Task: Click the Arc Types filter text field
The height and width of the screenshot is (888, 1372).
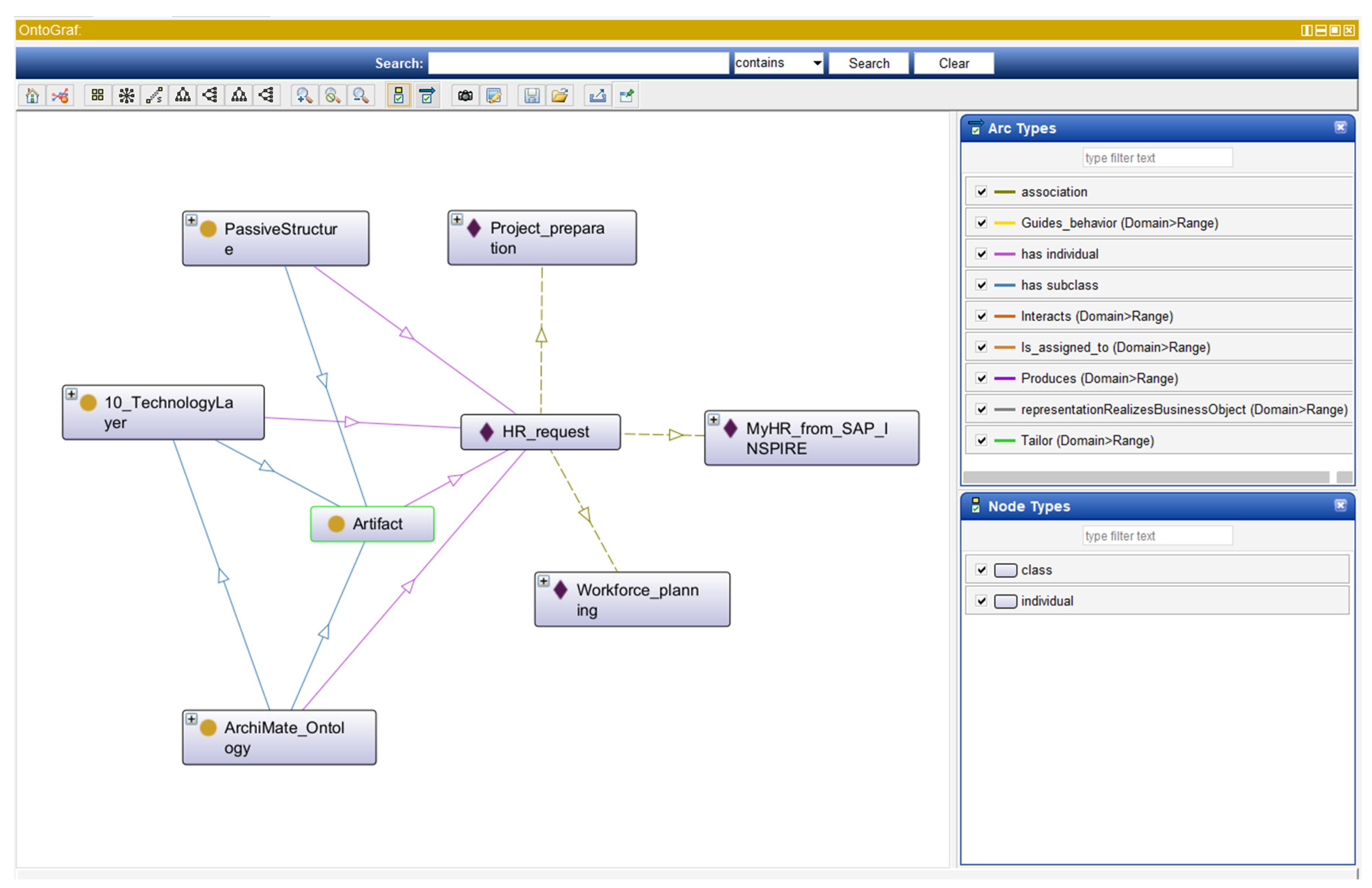Action: 1157,158
